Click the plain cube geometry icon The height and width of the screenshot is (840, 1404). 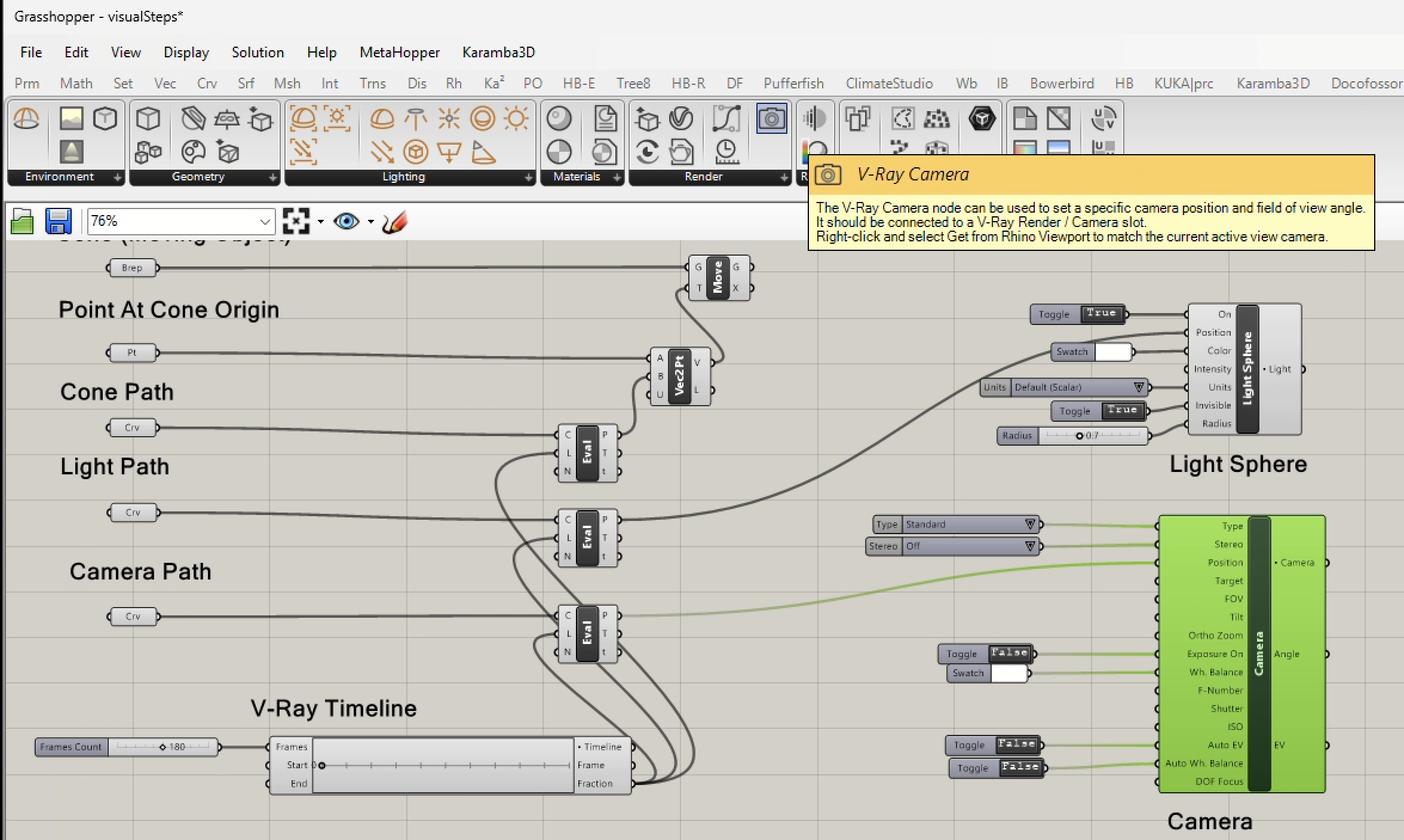148,118
